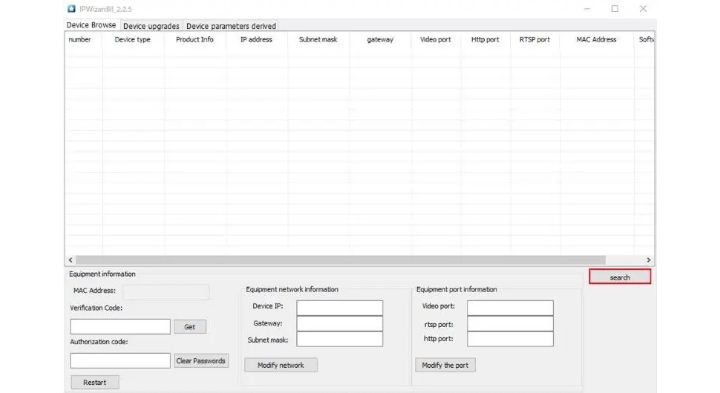Sort by the IP address column header
Screen dimensions: 720x393
256,40
